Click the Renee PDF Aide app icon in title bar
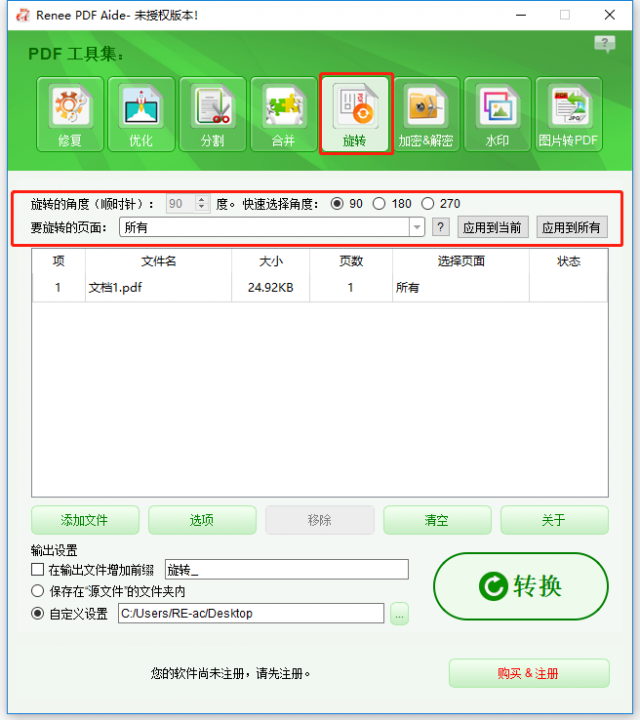Screen dimensions: 640x720 point(22,15)
